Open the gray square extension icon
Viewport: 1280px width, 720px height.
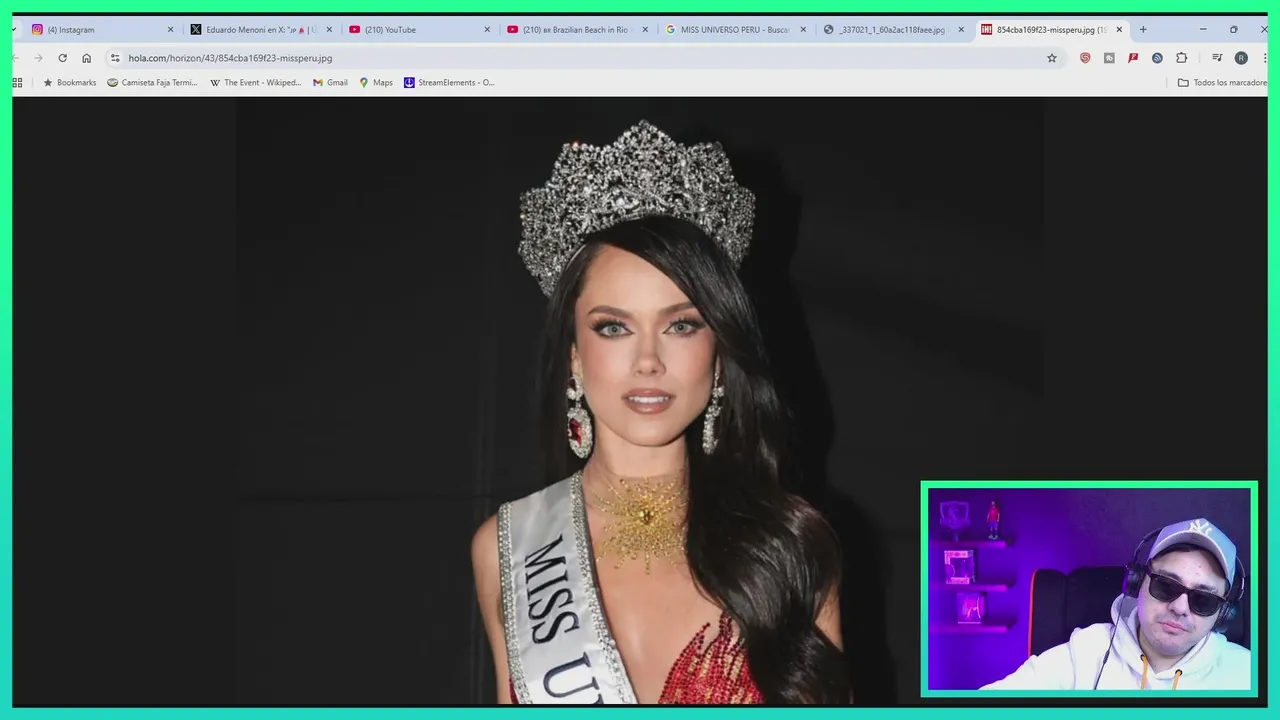(x=1109, y=58)
